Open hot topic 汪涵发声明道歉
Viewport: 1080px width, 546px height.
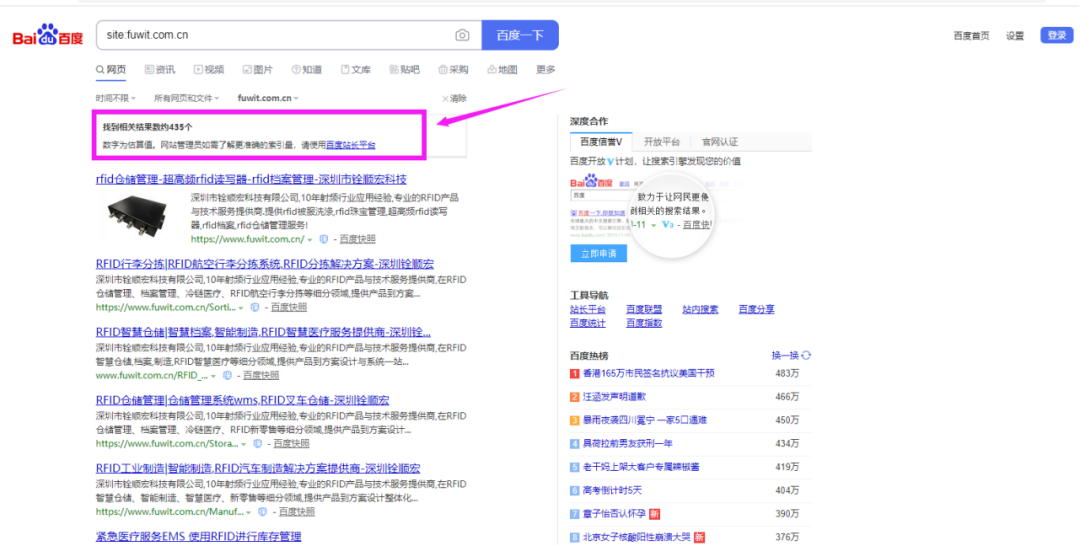click(614, 397)
